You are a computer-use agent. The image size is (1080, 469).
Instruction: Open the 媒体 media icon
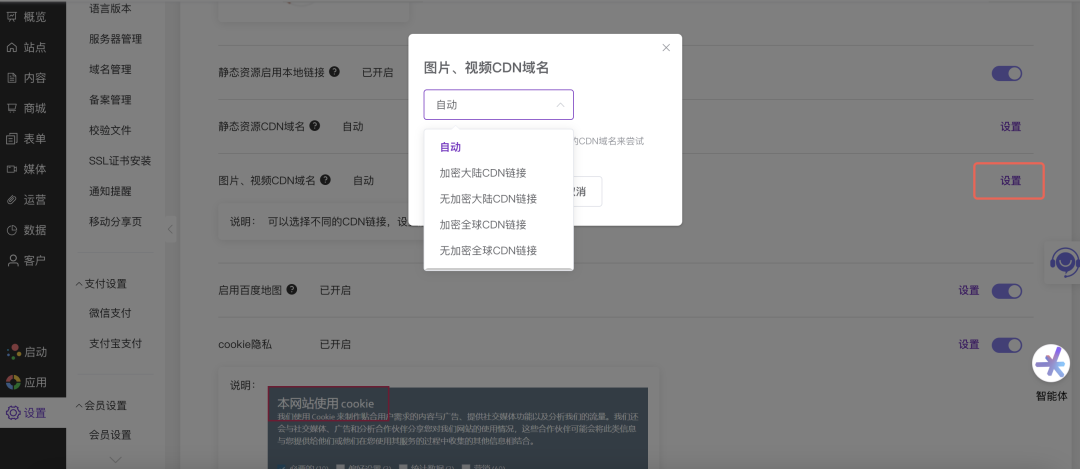(x=12, y=169)
